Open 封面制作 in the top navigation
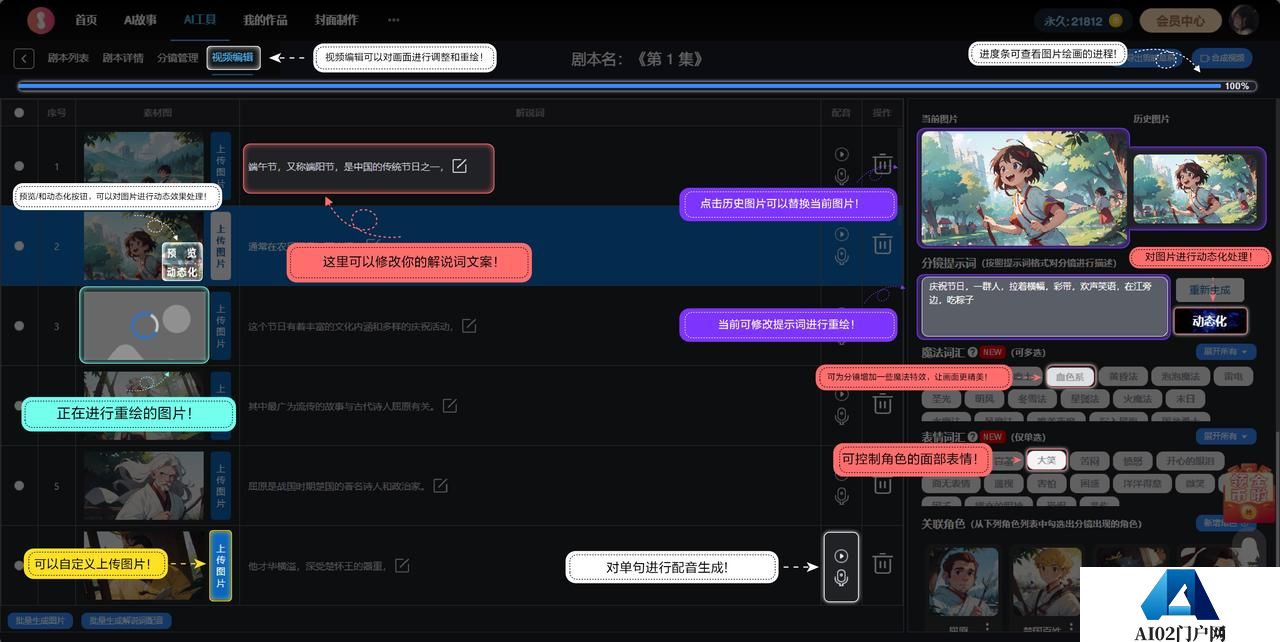This screenshot has width=1280, height=642. [x=335, y=20]
